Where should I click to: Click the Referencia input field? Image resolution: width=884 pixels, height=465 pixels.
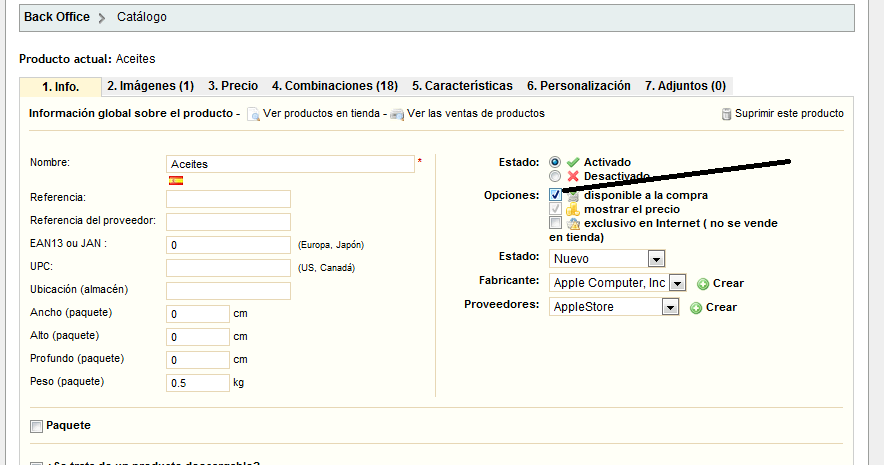click(228, 199)
